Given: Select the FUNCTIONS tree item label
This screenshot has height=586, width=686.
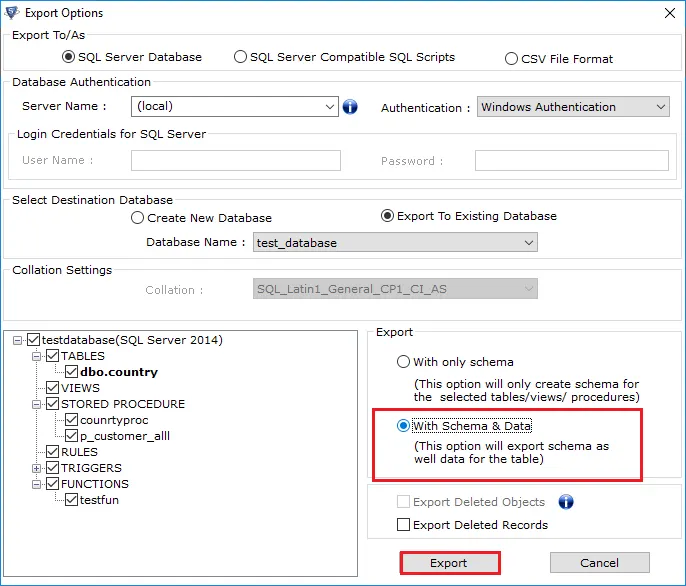Looking at the screenshot, I should (95, 484).
